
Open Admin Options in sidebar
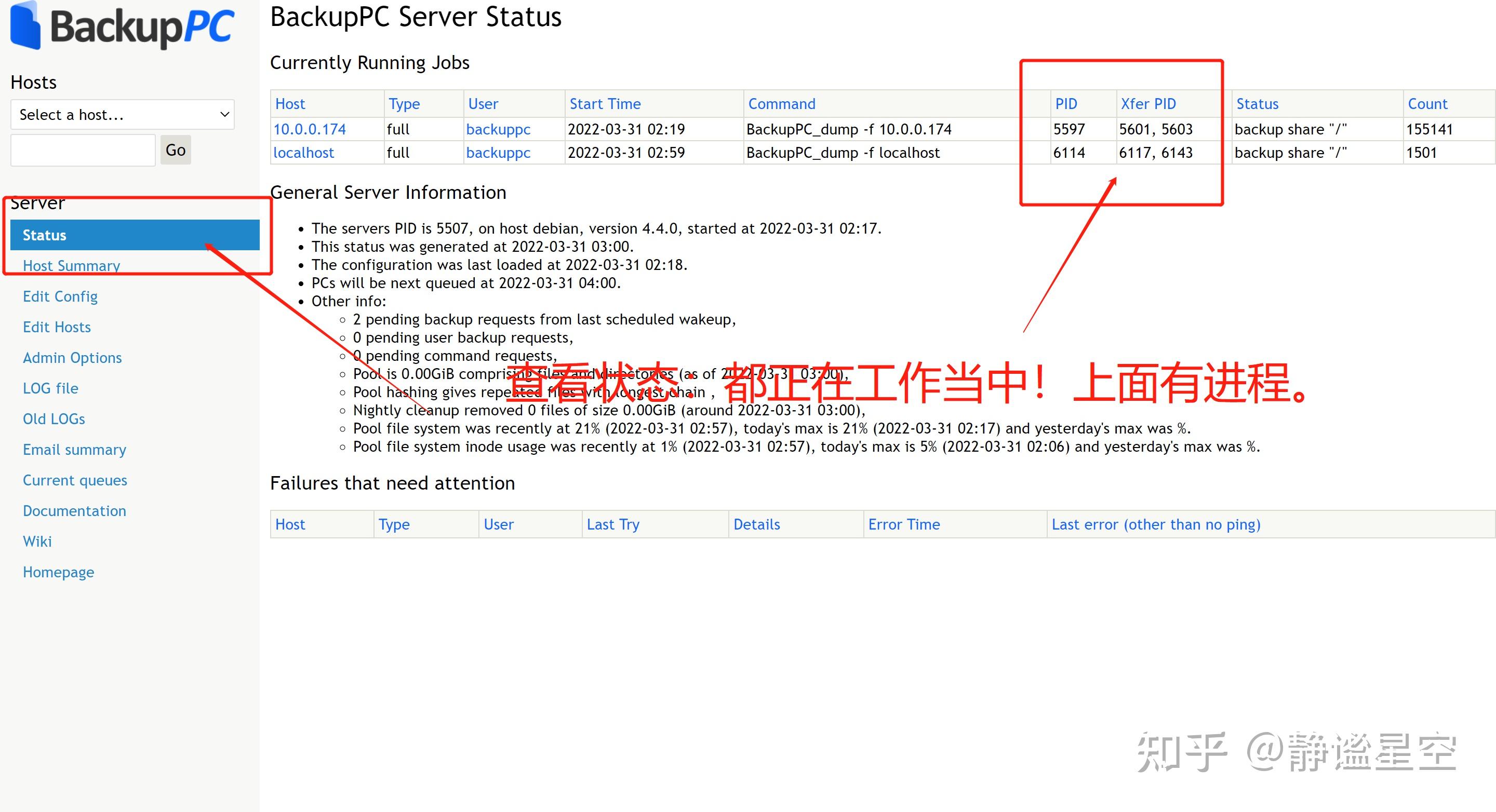click(72, 358)
